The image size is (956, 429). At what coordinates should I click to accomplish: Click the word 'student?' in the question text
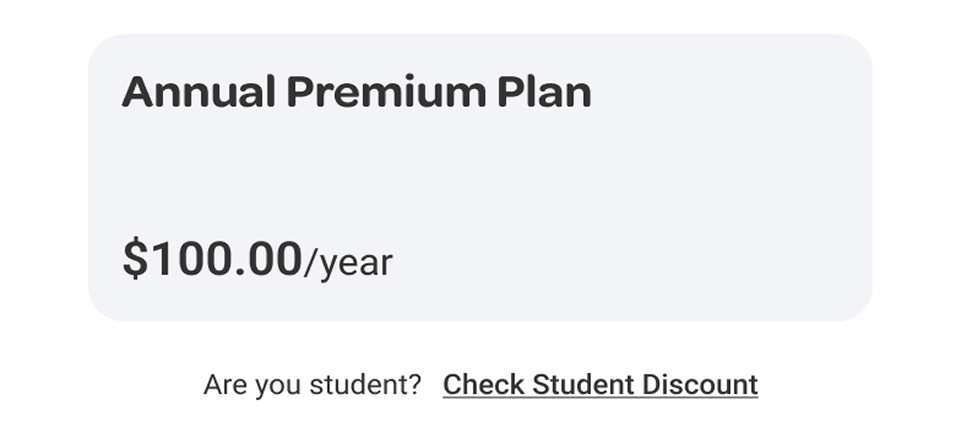tap(366, 385)
